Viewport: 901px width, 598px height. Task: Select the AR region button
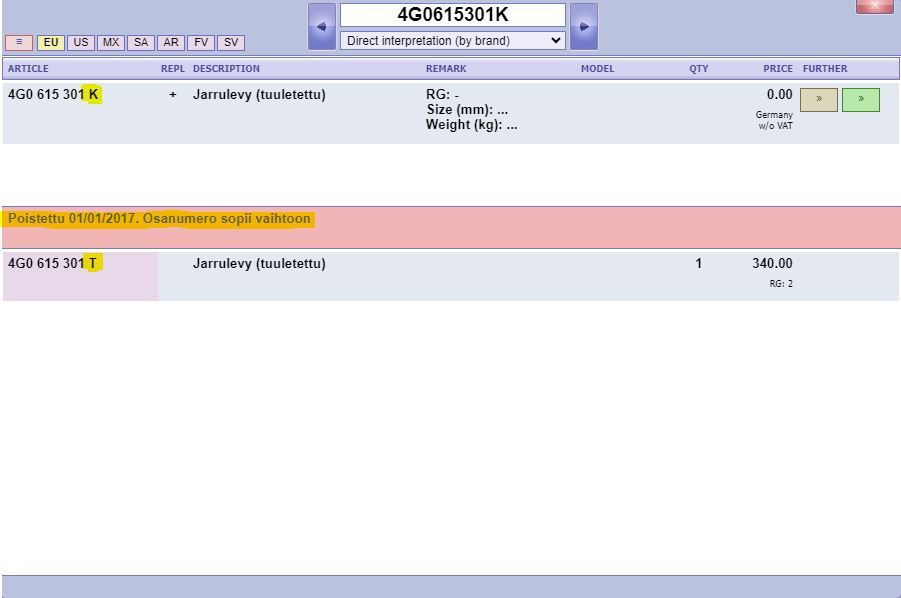point(171,43)
